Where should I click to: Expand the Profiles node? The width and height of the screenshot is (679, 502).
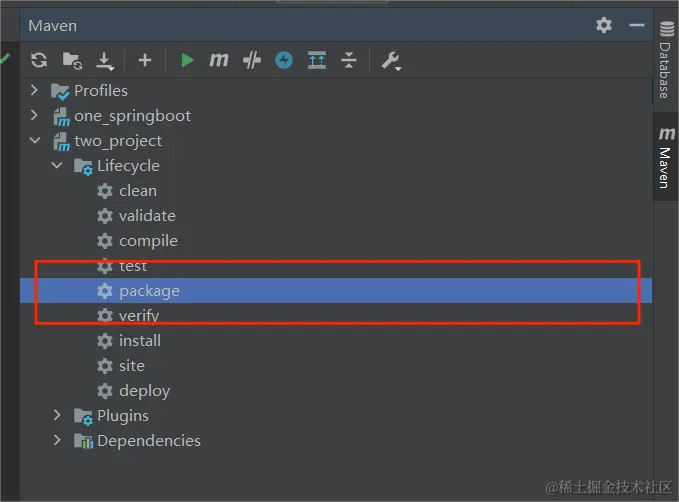pyautogui.click(x=34, y=90)
